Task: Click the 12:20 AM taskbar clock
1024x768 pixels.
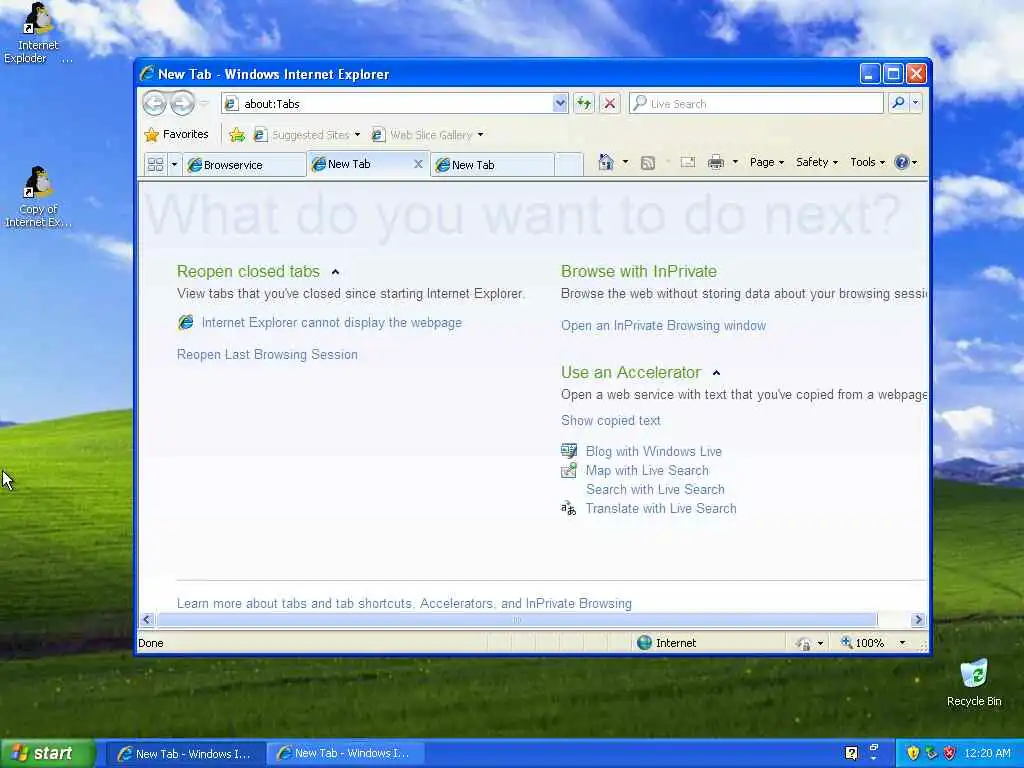Action: click(987, 754)
